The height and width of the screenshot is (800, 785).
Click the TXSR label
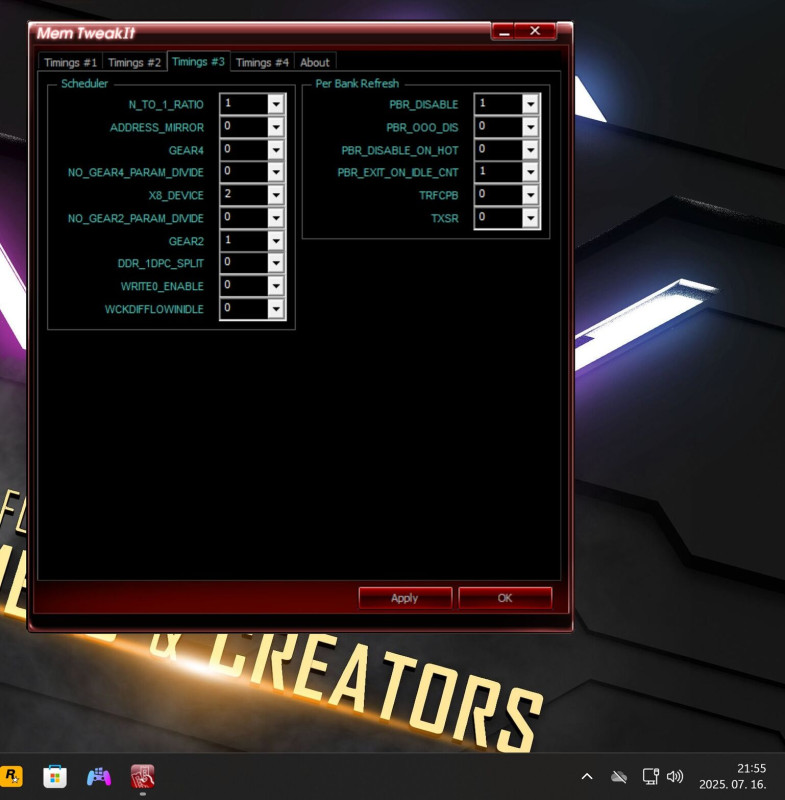445,218
